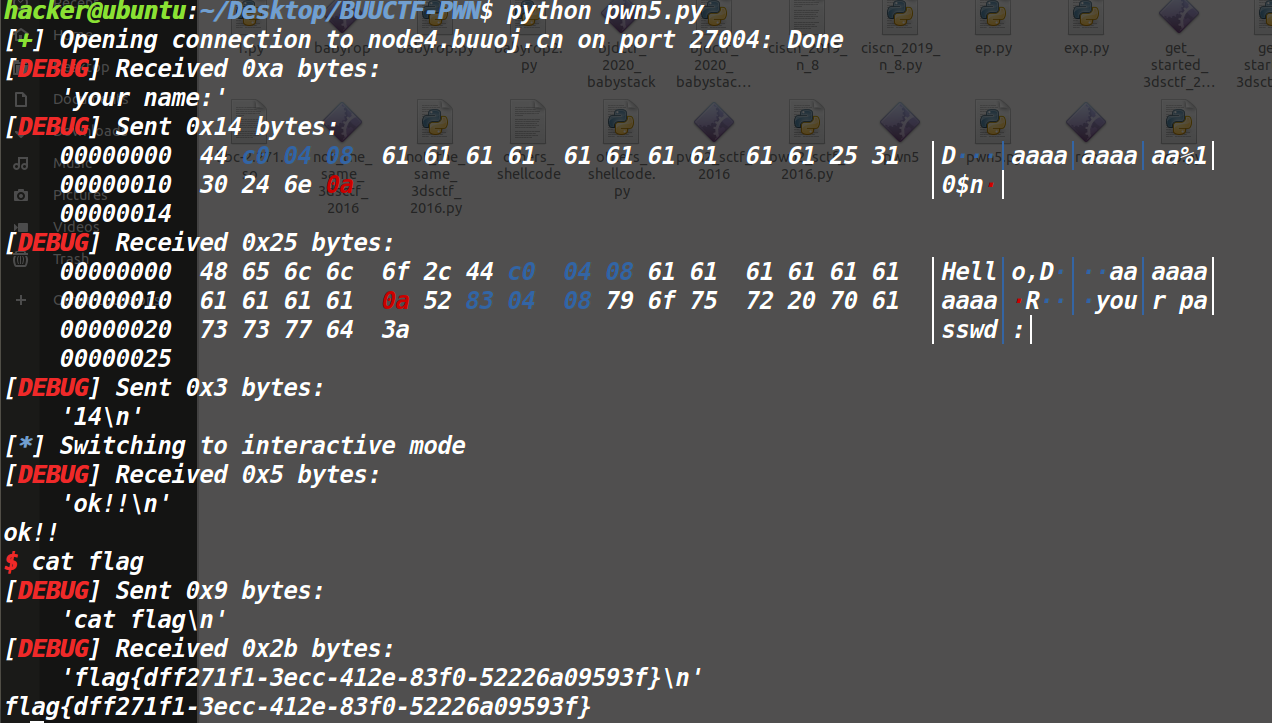Image resolution: width=1272 pixels, height=723 pixels.
Task: Click 'Received 0x2b bytes:' debug line
Action: (199, 649)
